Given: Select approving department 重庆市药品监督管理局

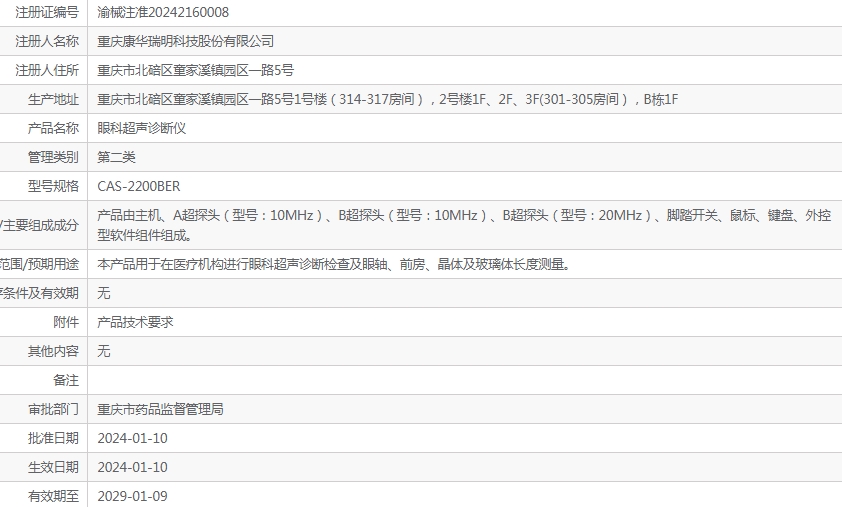Looking at the screenshot, I should click(161, 409).
